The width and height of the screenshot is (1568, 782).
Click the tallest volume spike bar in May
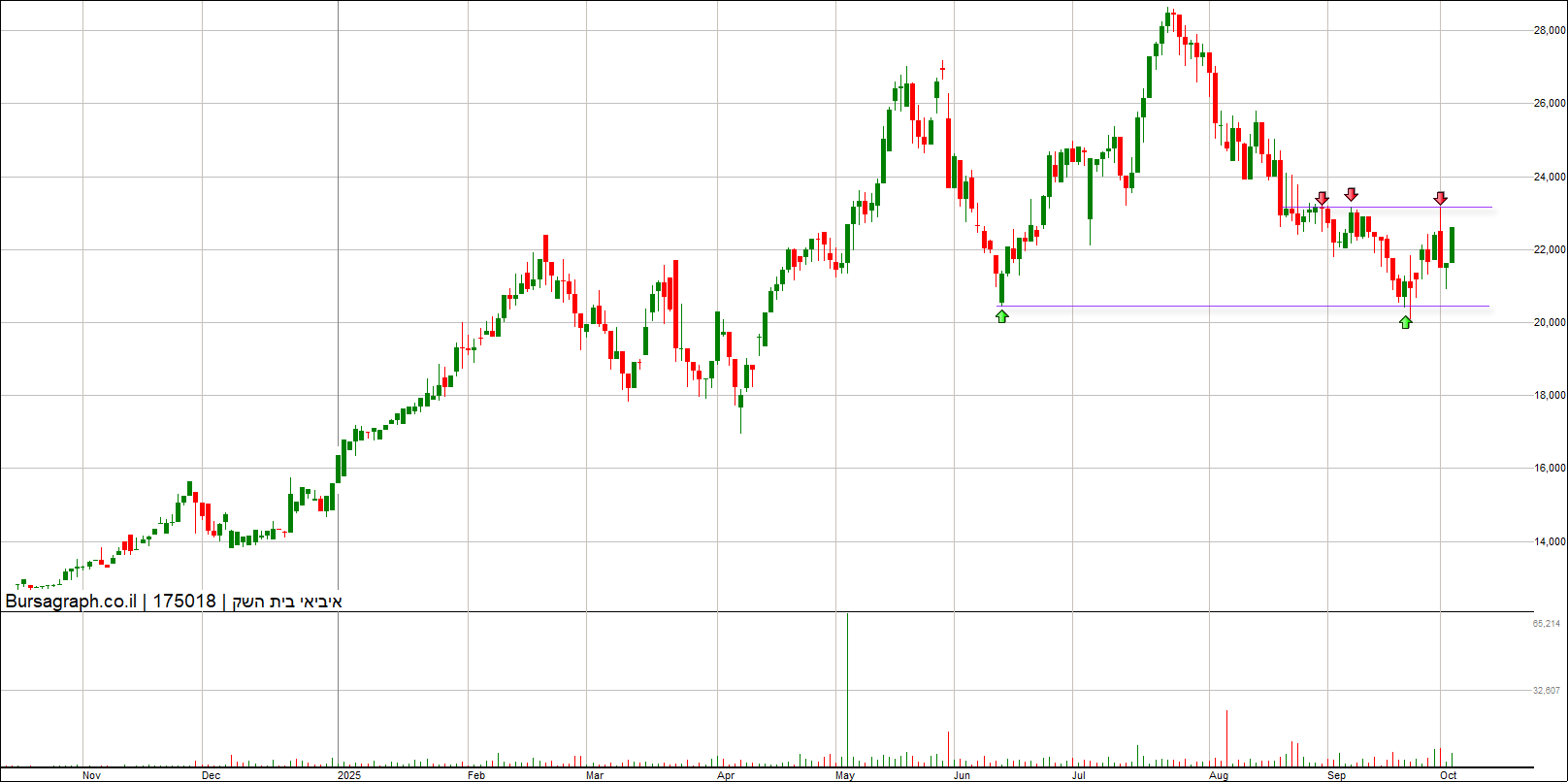tap(847, 689)
